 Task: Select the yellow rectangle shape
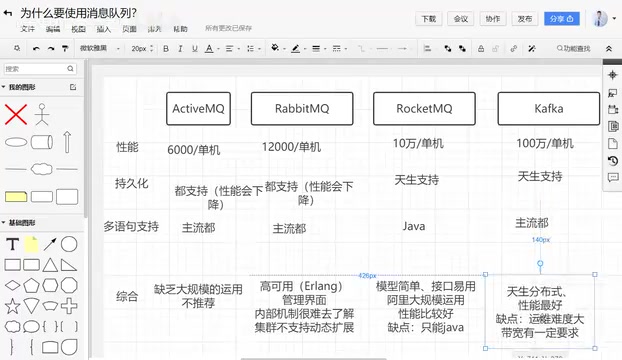16,197
